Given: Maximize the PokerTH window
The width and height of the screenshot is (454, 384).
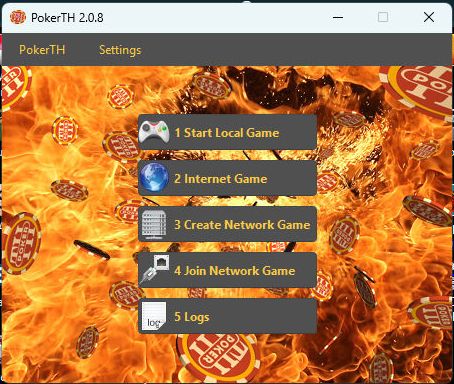Looking at the screenshot, I should tap(383, 17).
